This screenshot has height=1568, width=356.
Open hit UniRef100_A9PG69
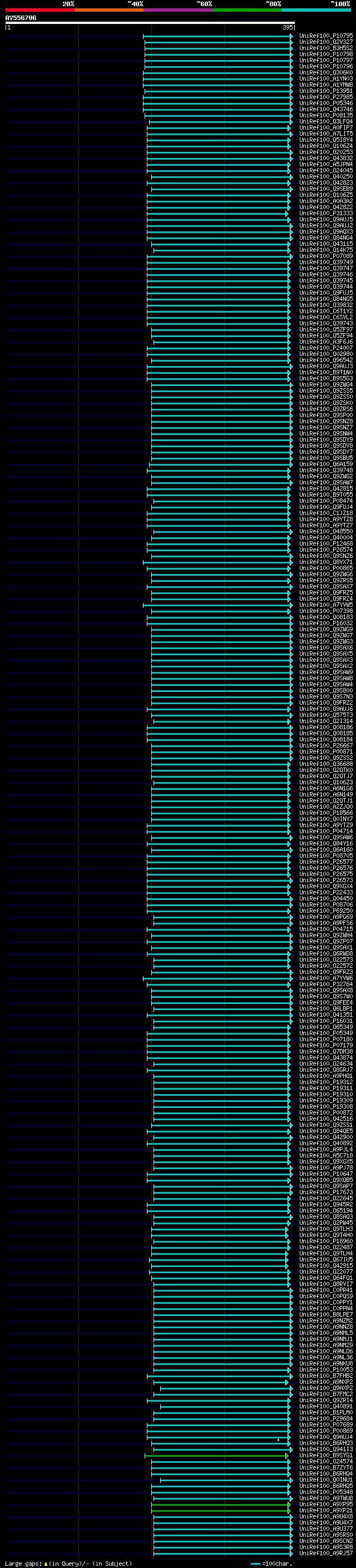tap(325, 917)
